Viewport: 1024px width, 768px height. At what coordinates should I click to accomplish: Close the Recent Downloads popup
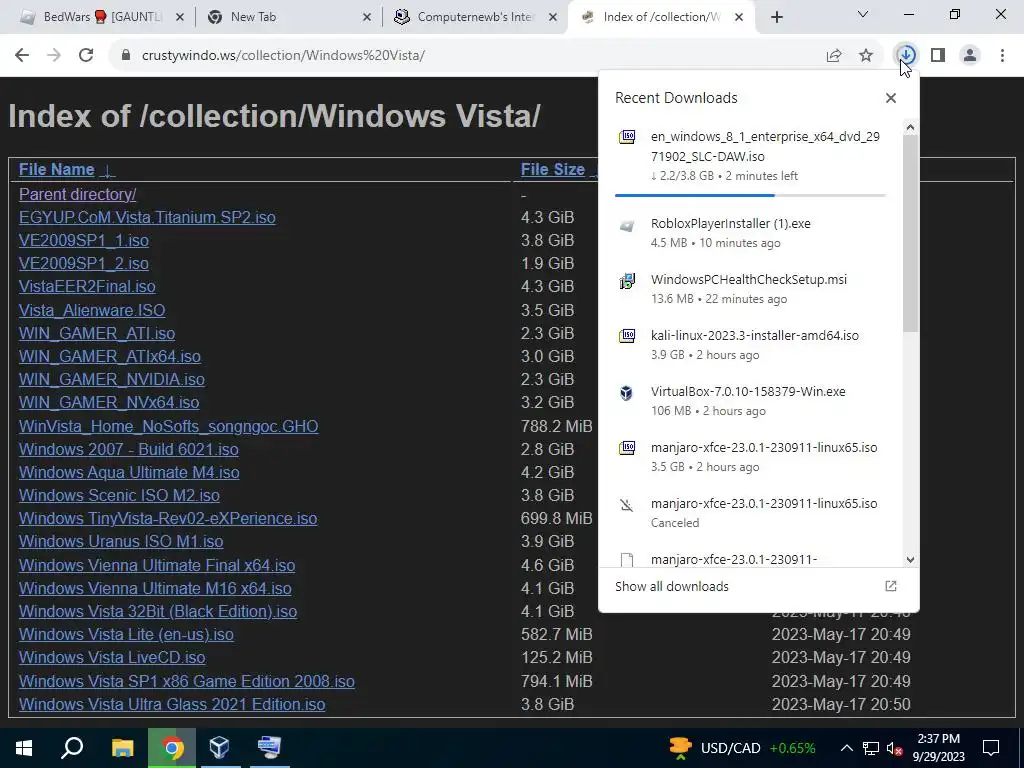click(x=891, y=98)
